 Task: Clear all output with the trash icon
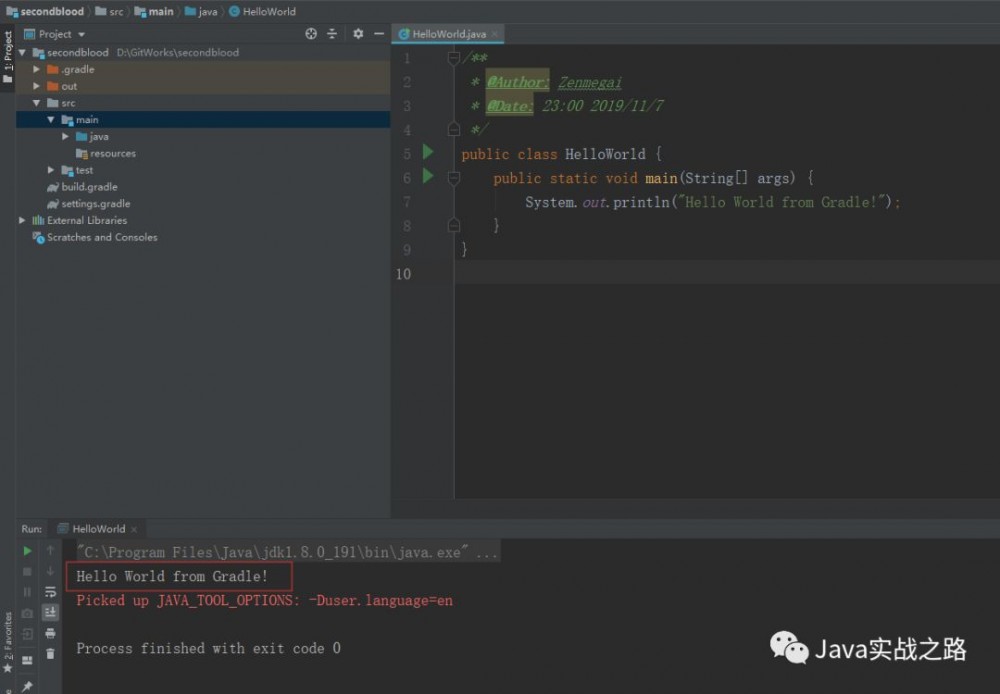coord(50,652)
